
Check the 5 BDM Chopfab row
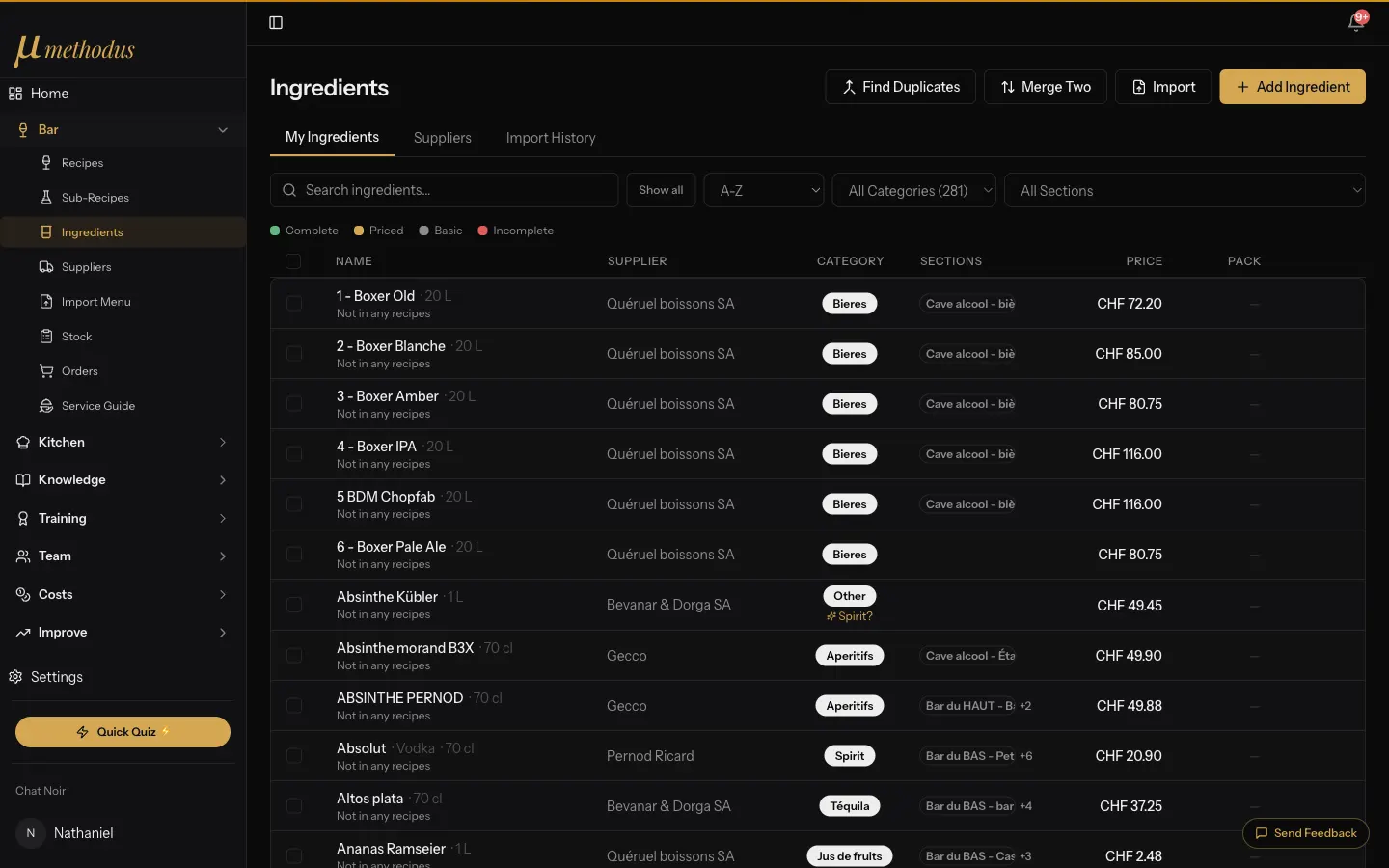[x=294, y=504]
